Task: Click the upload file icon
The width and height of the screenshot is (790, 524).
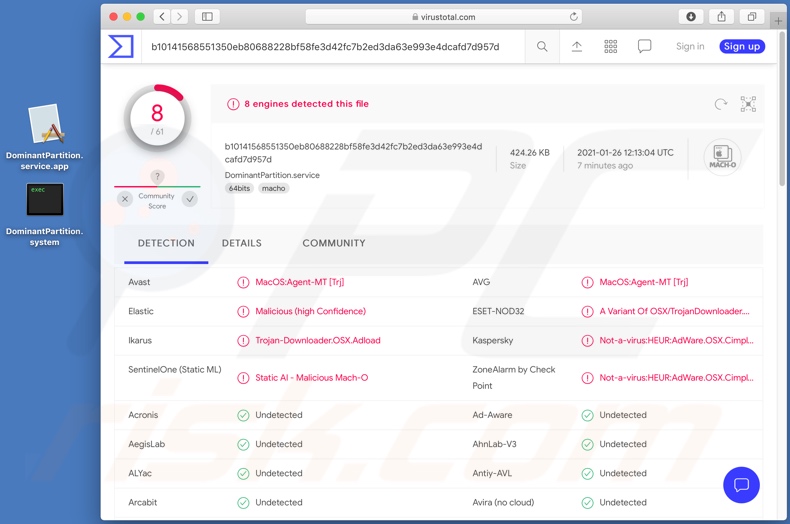Action: (577, 46)
